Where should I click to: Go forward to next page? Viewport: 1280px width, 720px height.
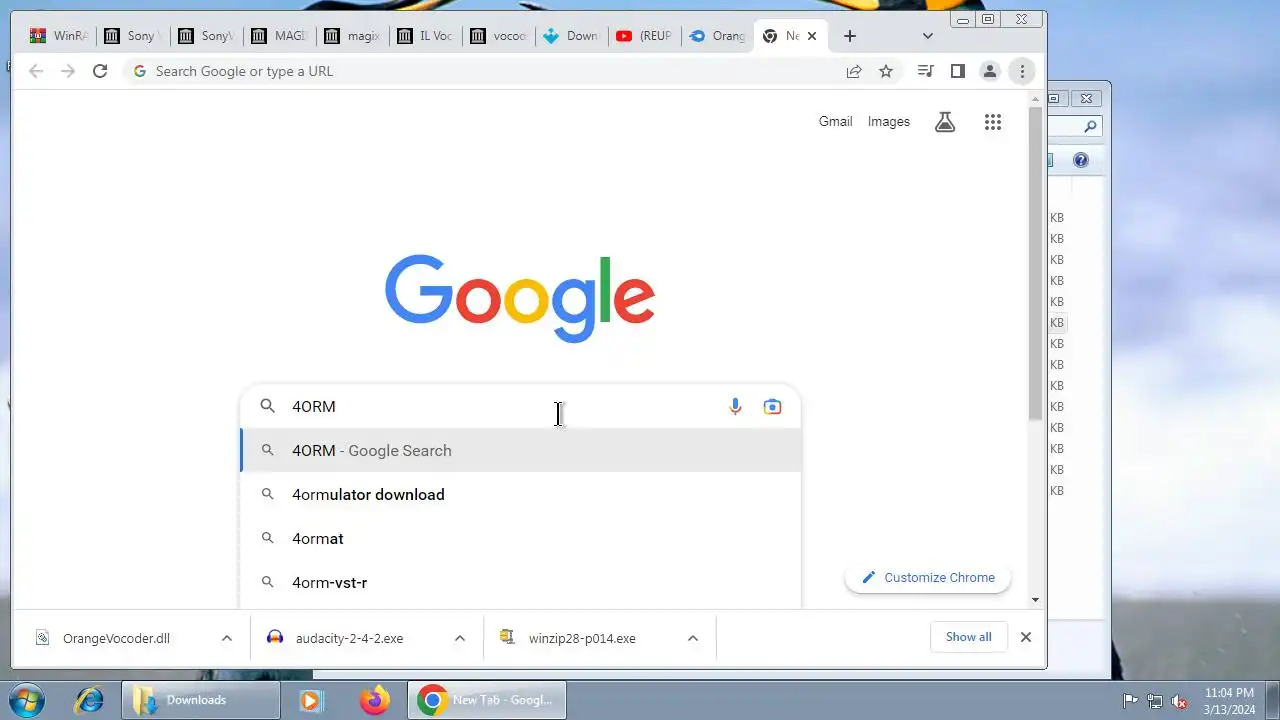68,71
